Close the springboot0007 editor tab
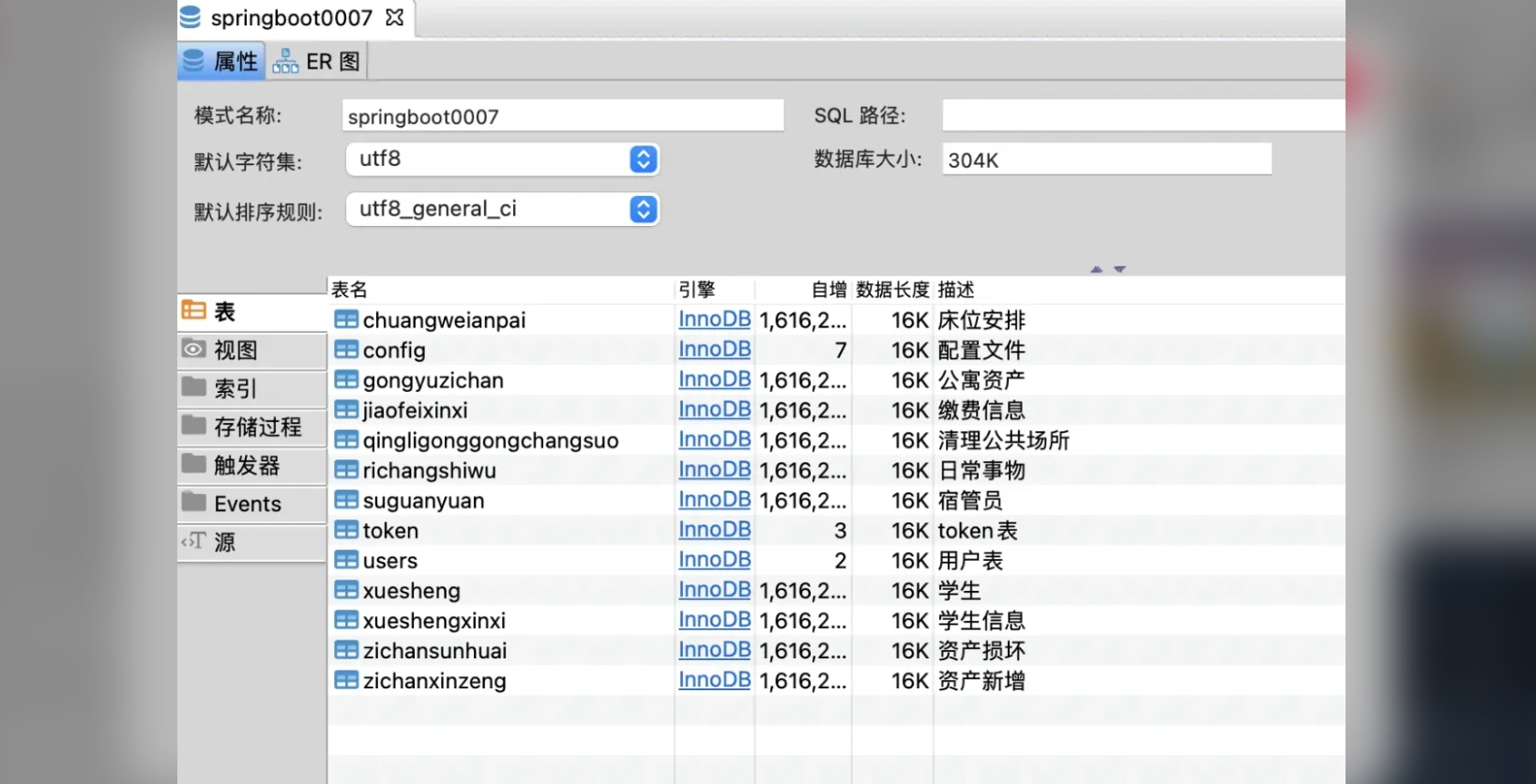Viewport: 1536px width, 784px height. [394, 18]
